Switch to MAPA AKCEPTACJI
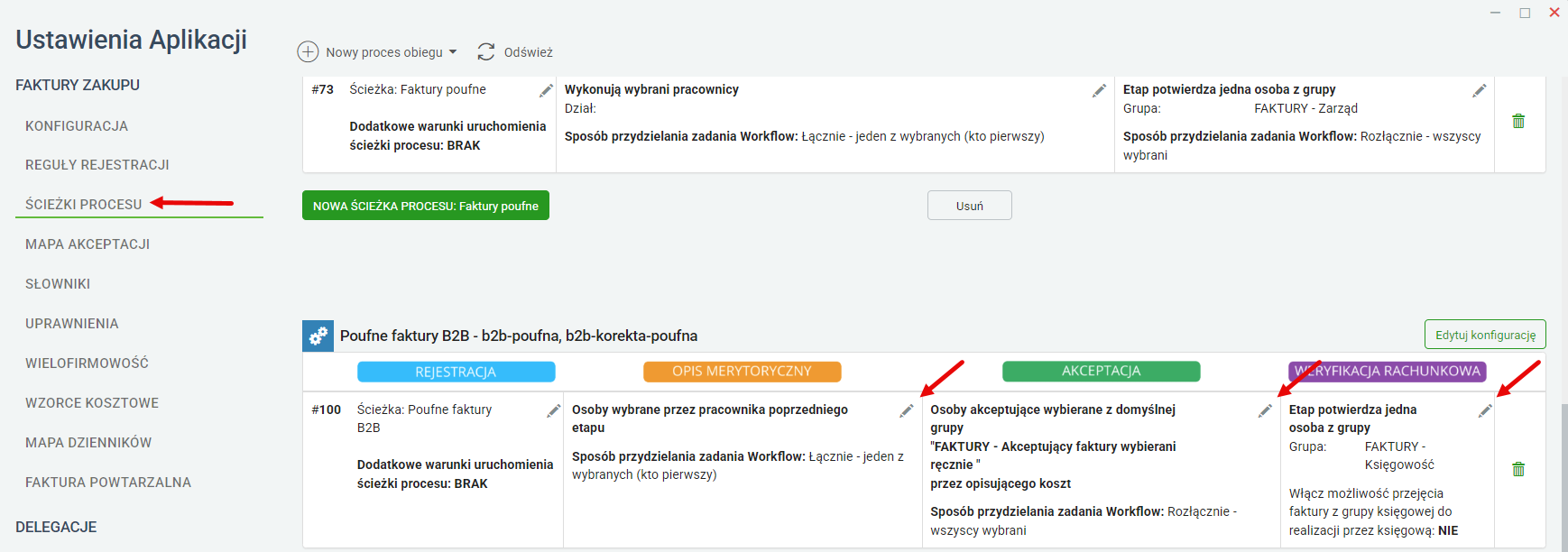Image resolution: width=1568 pixels, height=552 pixels. [88, 244]
